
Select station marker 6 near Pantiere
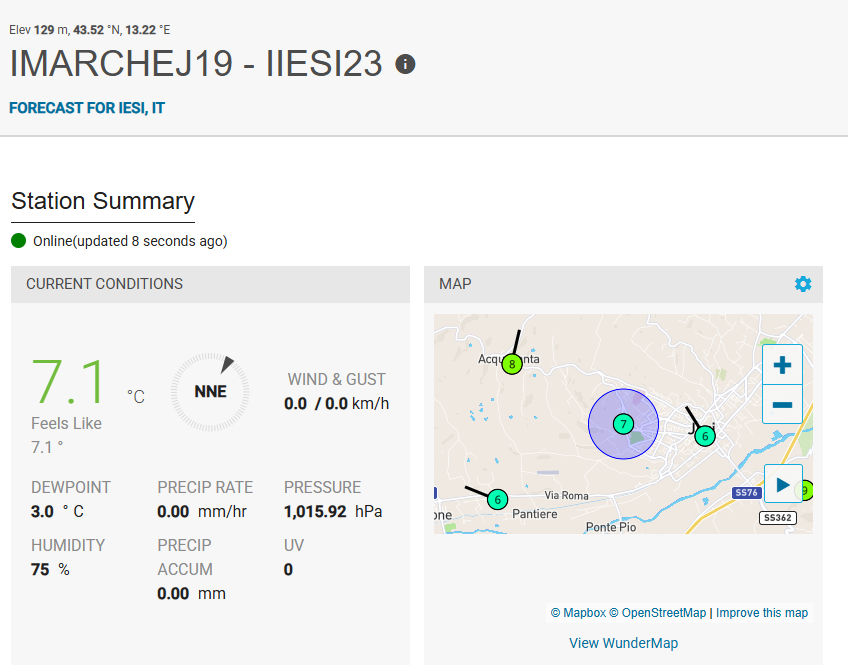tap(497, 498)
